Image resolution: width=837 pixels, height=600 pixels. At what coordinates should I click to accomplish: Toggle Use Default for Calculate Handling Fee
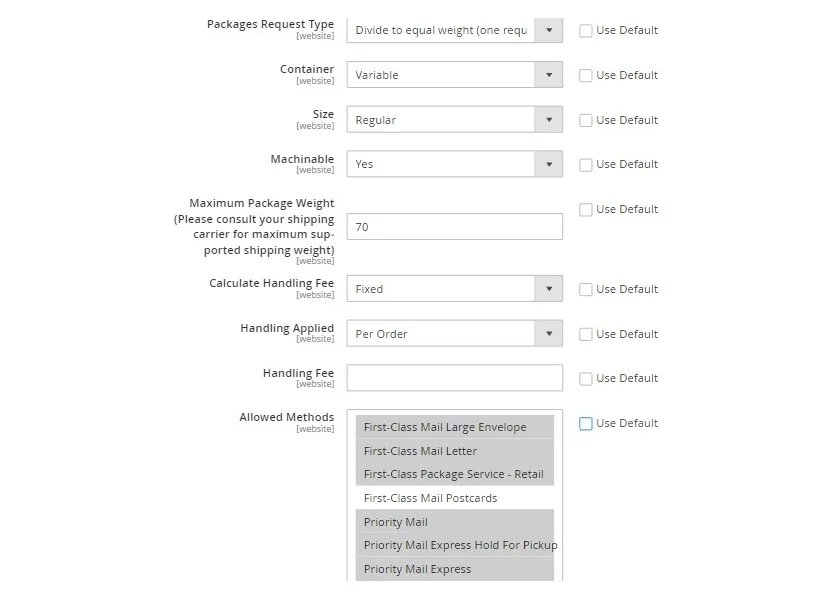point(585,288)
